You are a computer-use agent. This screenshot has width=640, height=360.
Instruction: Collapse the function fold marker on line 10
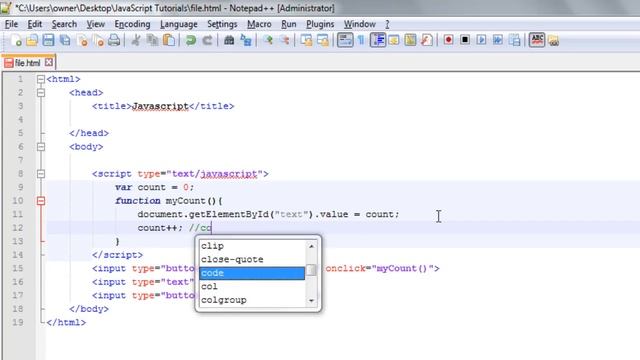pyautogui.click(x=41, y=201)
